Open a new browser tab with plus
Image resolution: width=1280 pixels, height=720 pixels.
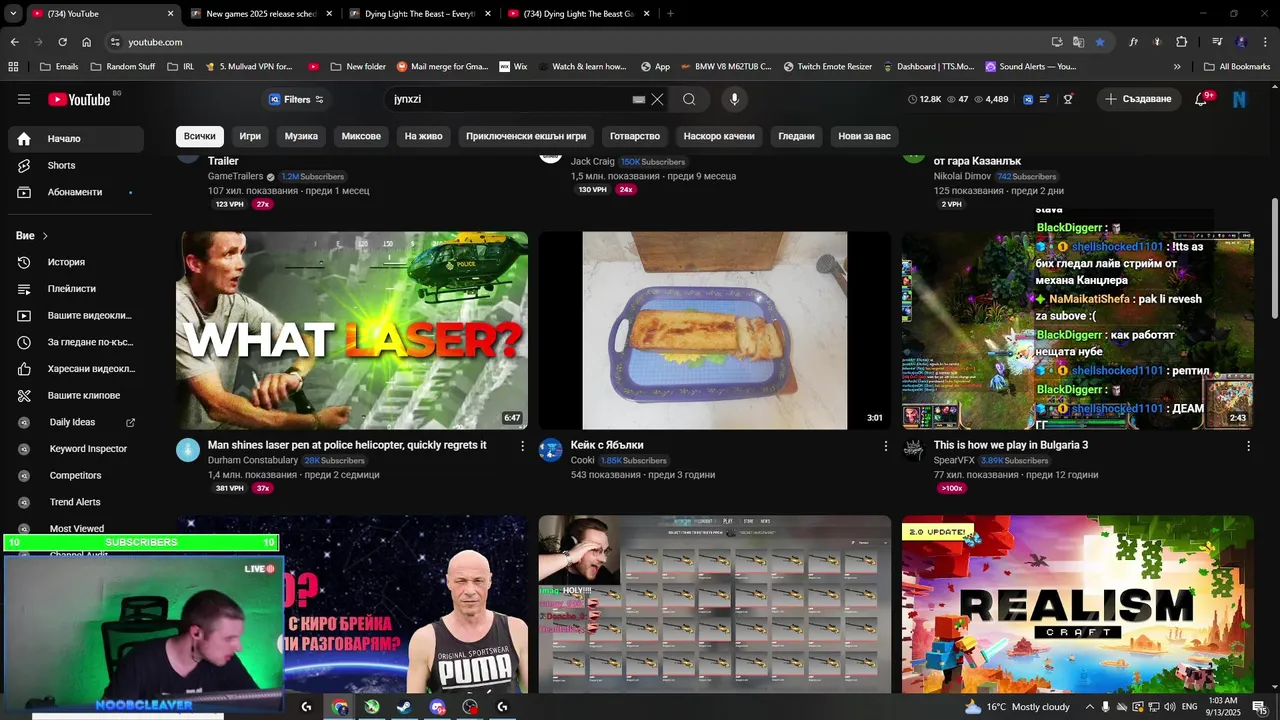(670, 14)
